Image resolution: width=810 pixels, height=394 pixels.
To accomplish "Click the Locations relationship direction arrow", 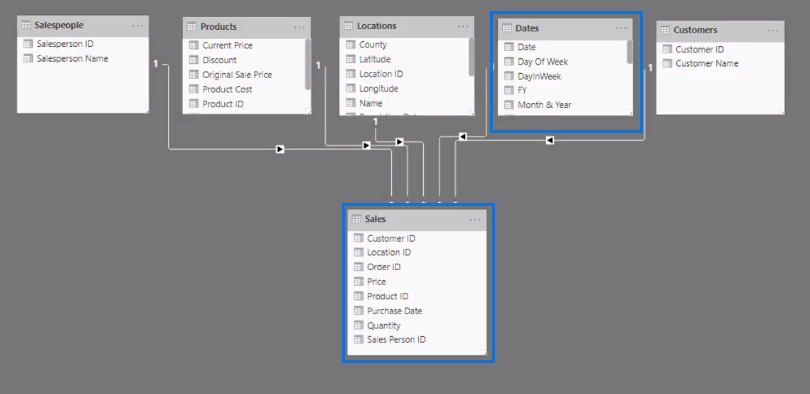I will point(399,141).
